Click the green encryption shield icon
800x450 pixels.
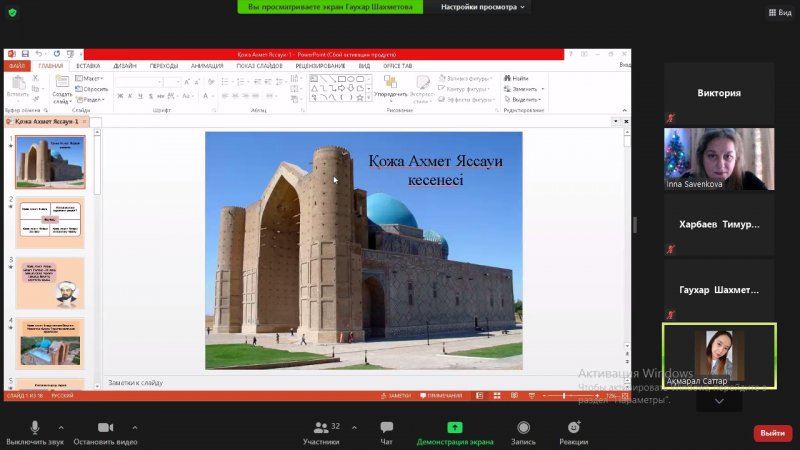[13, 12]
